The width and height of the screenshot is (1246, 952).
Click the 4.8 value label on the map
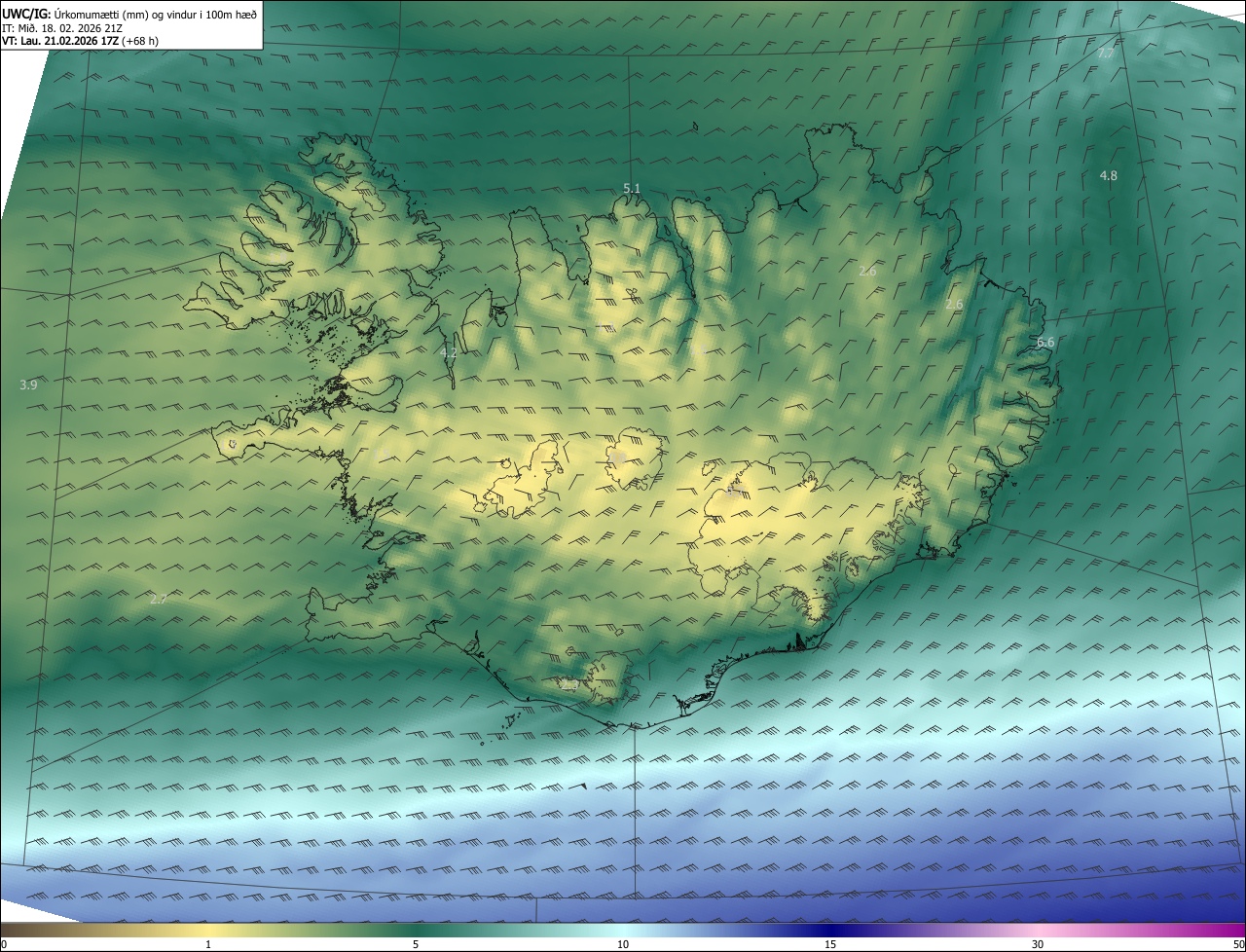point(1108,175)
